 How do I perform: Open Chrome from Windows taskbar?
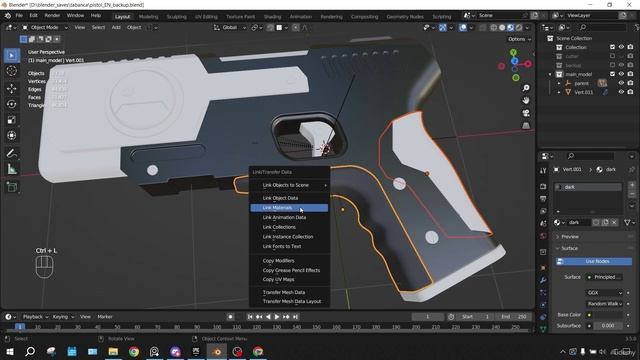click(x=133, y=351)
